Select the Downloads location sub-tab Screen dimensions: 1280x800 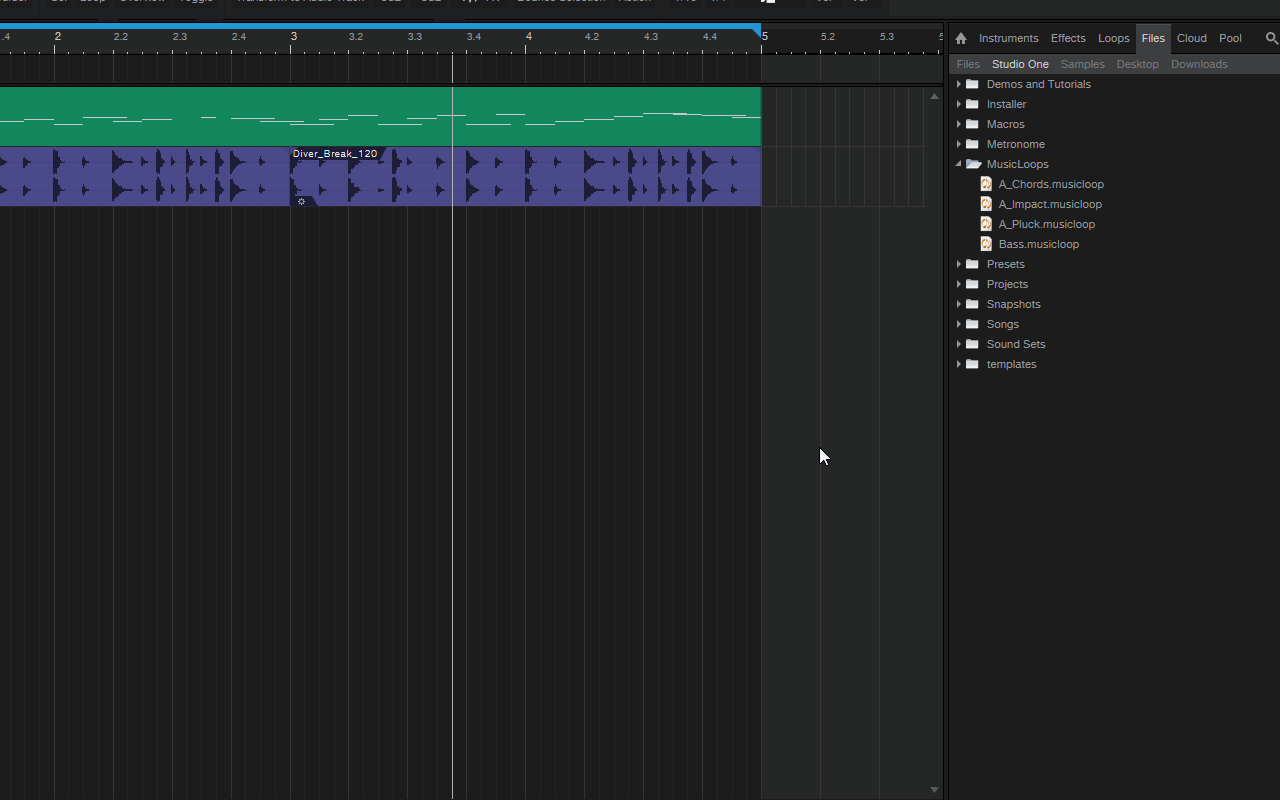pos(1199,64)
